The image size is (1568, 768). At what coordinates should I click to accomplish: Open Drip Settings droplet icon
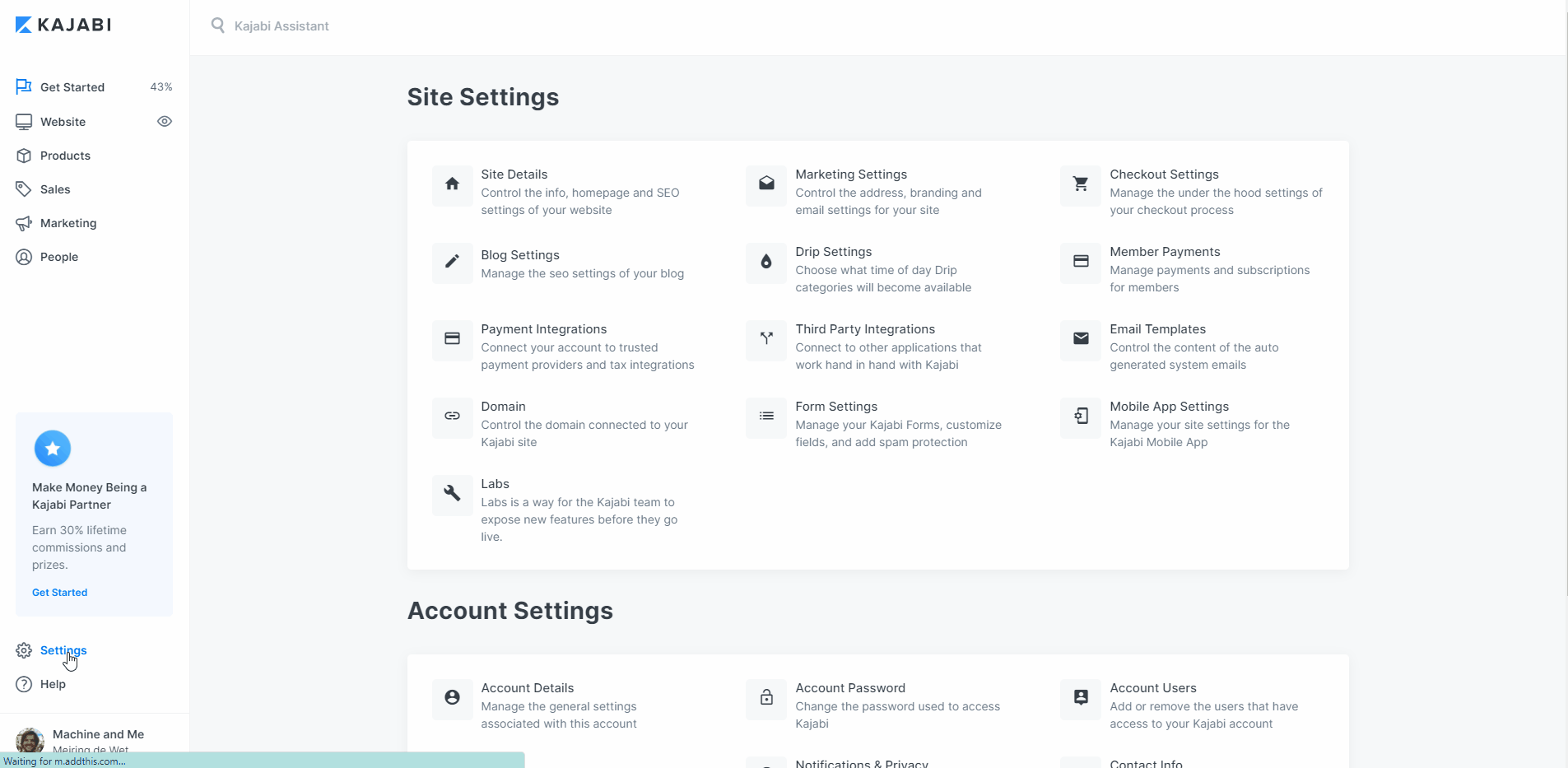(x=766, y=262)
